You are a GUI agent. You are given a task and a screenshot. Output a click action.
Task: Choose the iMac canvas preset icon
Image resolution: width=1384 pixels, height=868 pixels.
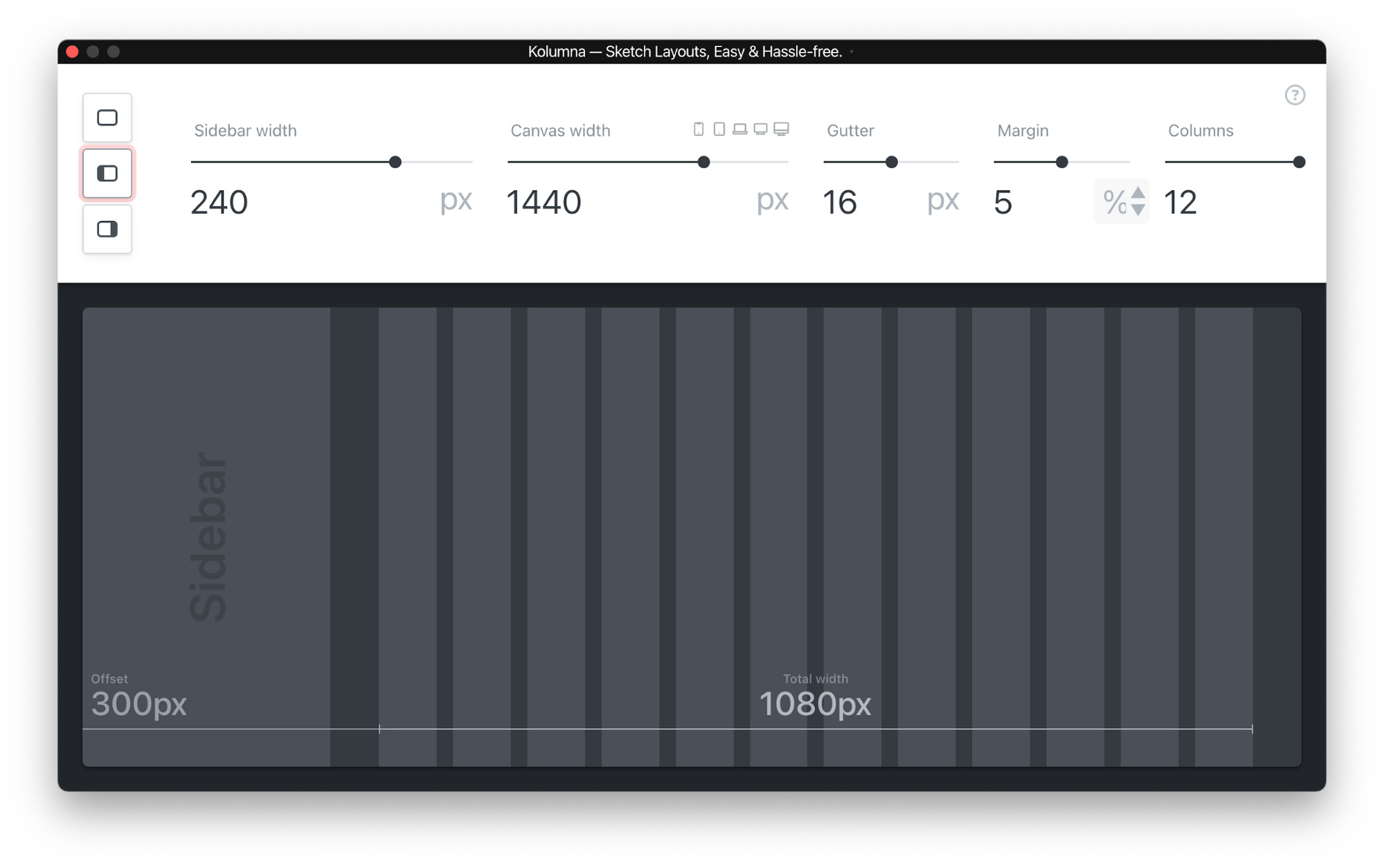click(x=782, y=129)
